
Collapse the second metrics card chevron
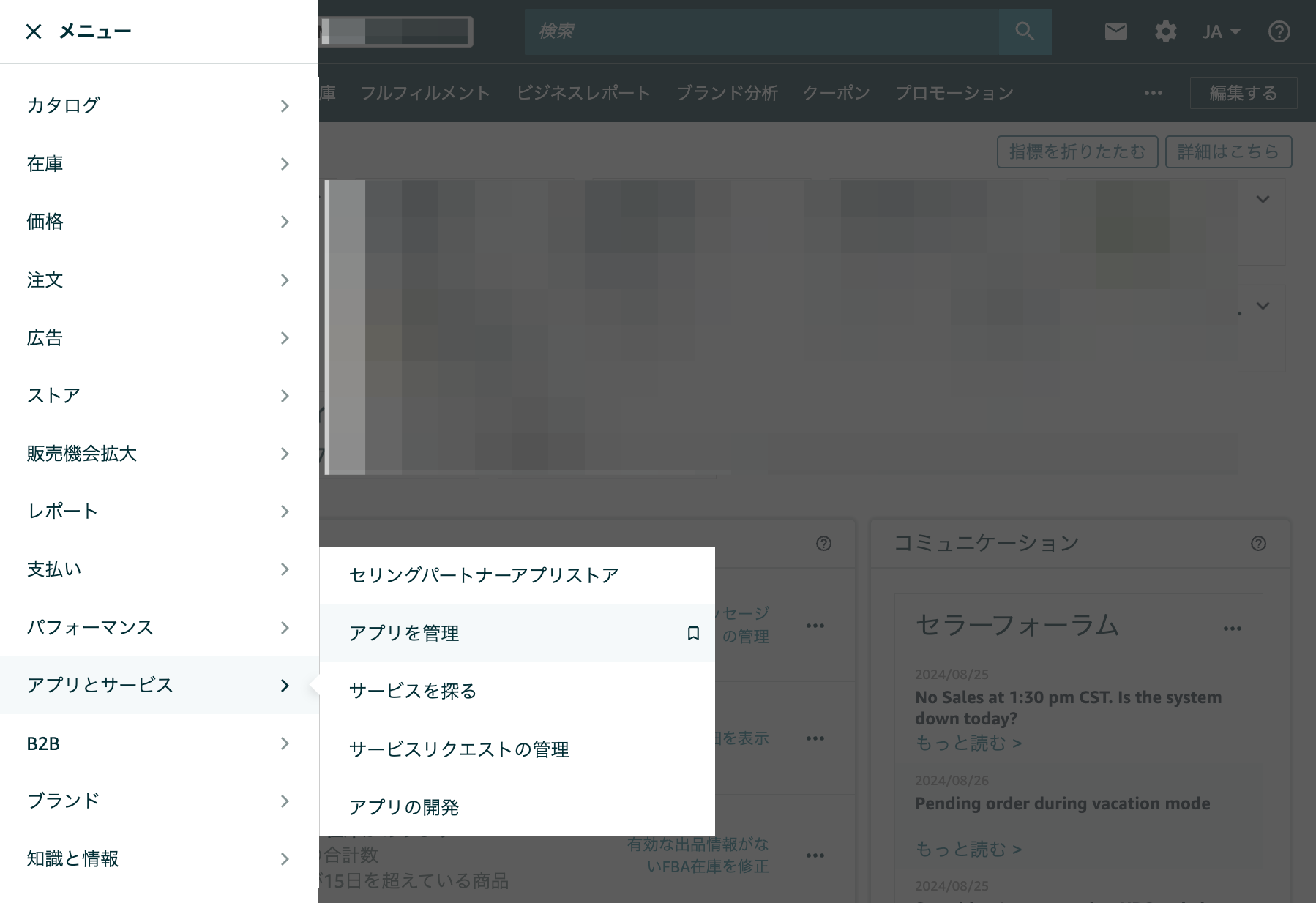[x=1263, y=306]
